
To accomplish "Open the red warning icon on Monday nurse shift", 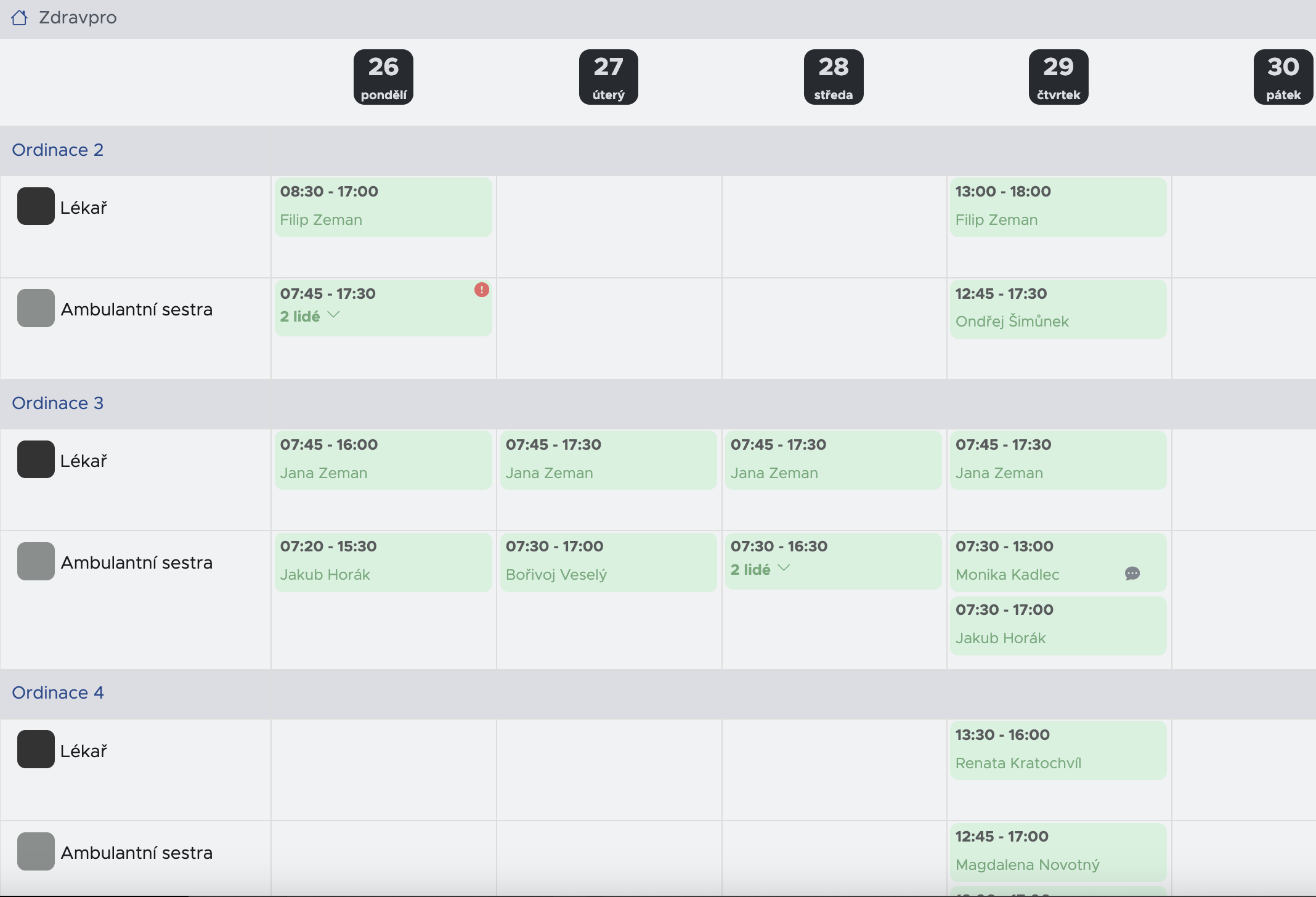I will 482,290.
